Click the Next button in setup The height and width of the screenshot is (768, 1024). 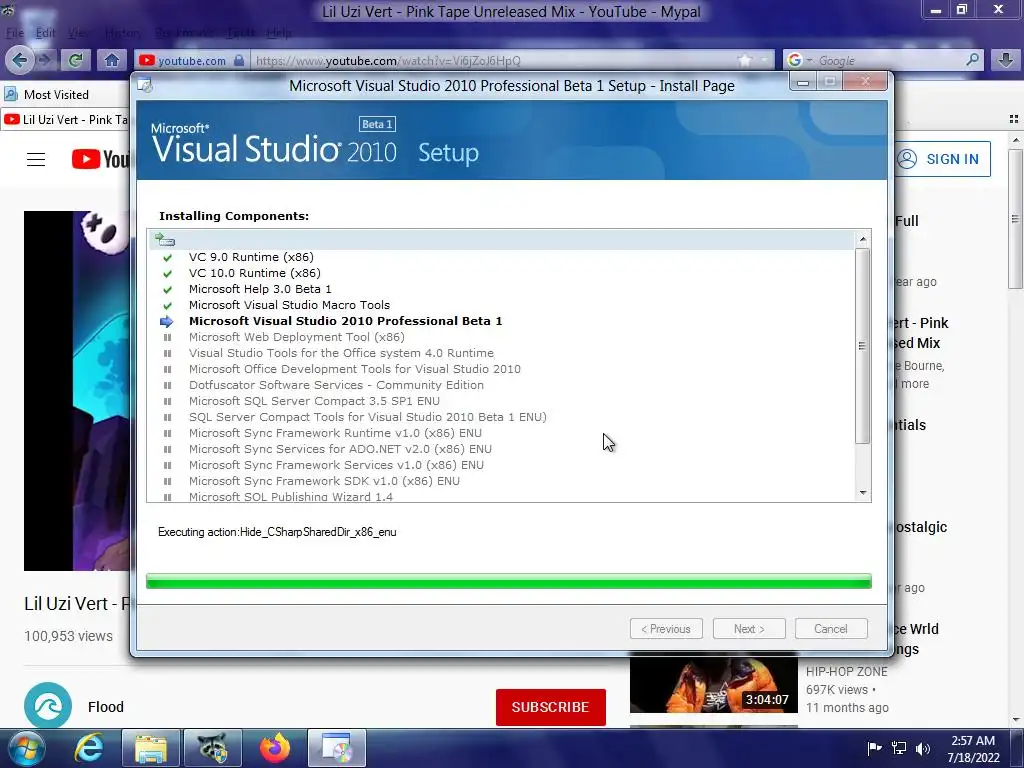[x=749, y=629]
